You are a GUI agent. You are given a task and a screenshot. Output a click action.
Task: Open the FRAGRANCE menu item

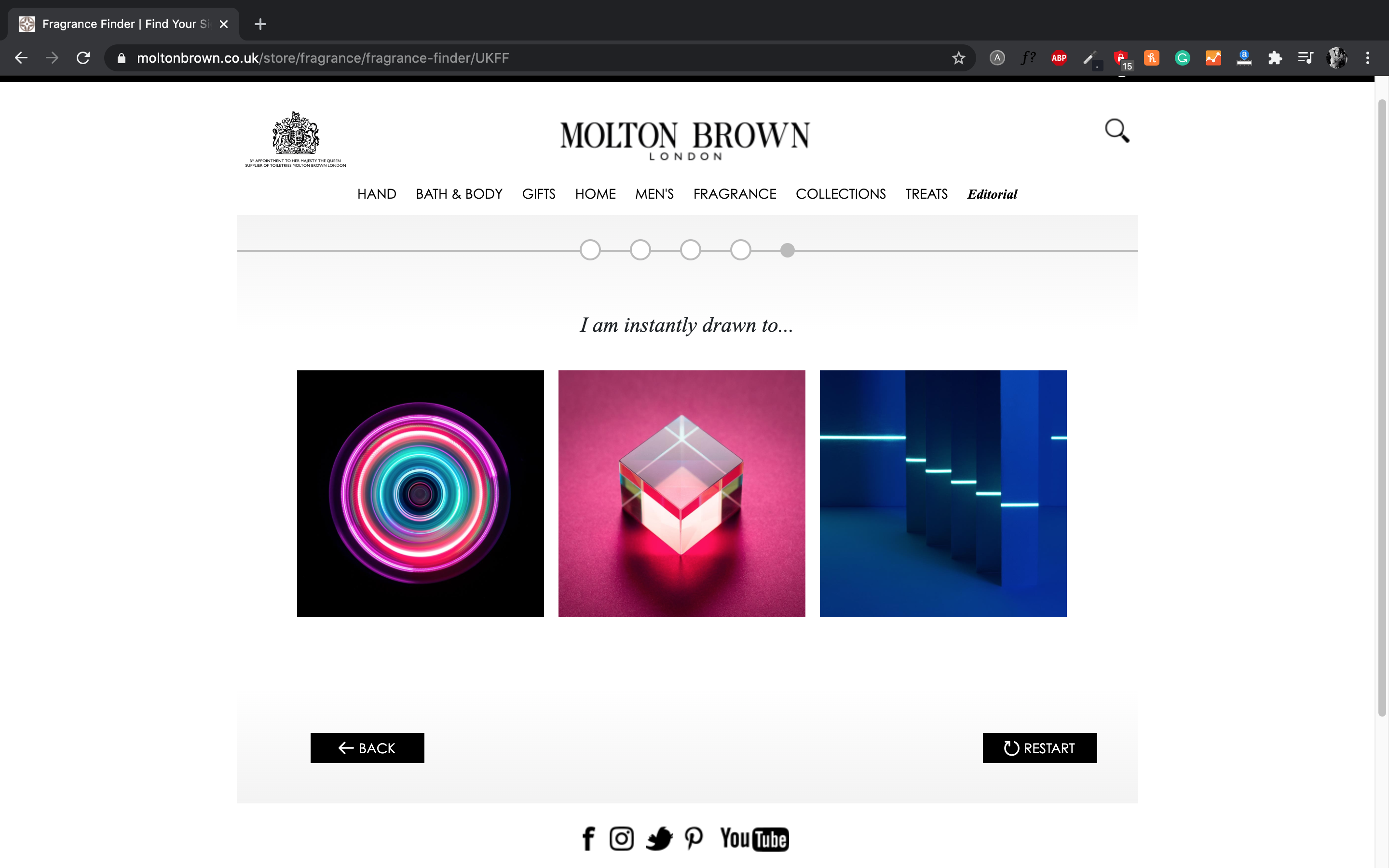tap(735, 194)
